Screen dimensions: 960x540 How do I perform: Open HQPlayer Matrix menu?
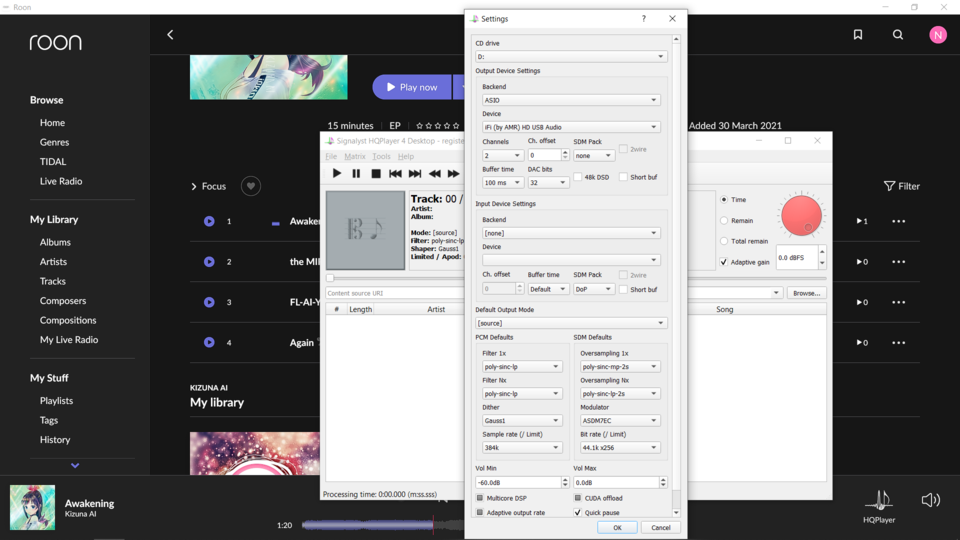point(354,157)
